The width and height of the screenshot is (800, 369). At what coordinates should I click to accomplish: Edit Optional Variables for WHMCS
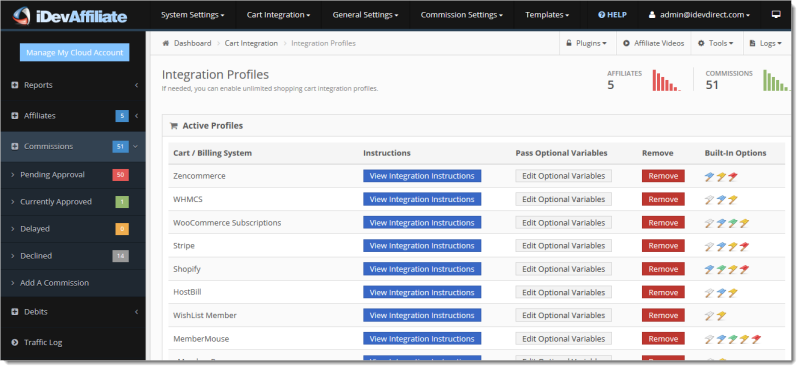point(563,200)
